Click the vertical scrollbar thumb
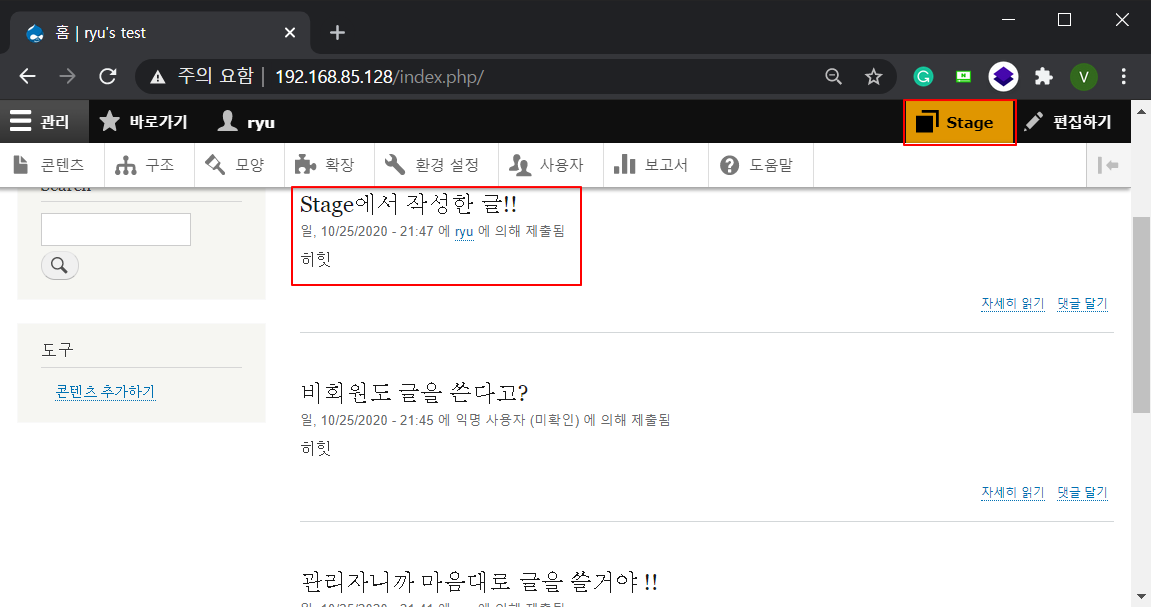The width and height of the screenshot is (1151, 607). [x=1141, y=314]
